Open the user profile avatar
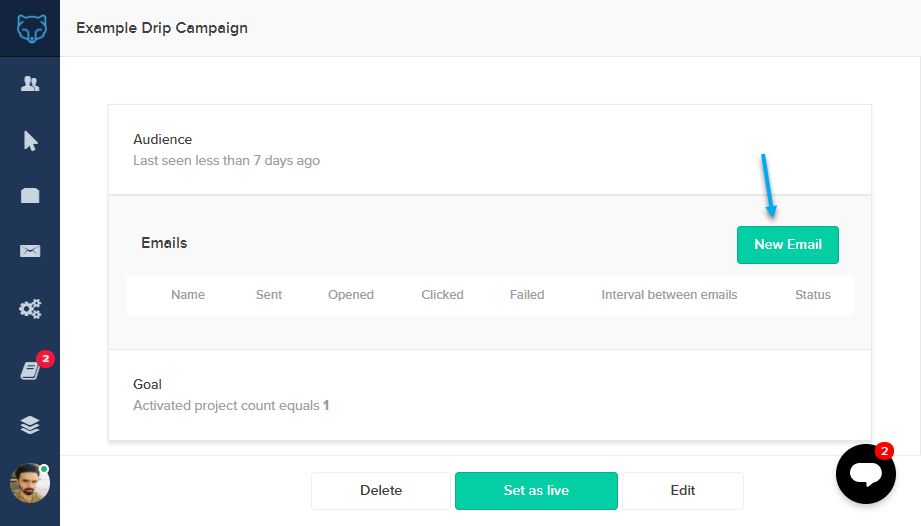The height and width of the screenshot is (526, 921). click(30, 483)
